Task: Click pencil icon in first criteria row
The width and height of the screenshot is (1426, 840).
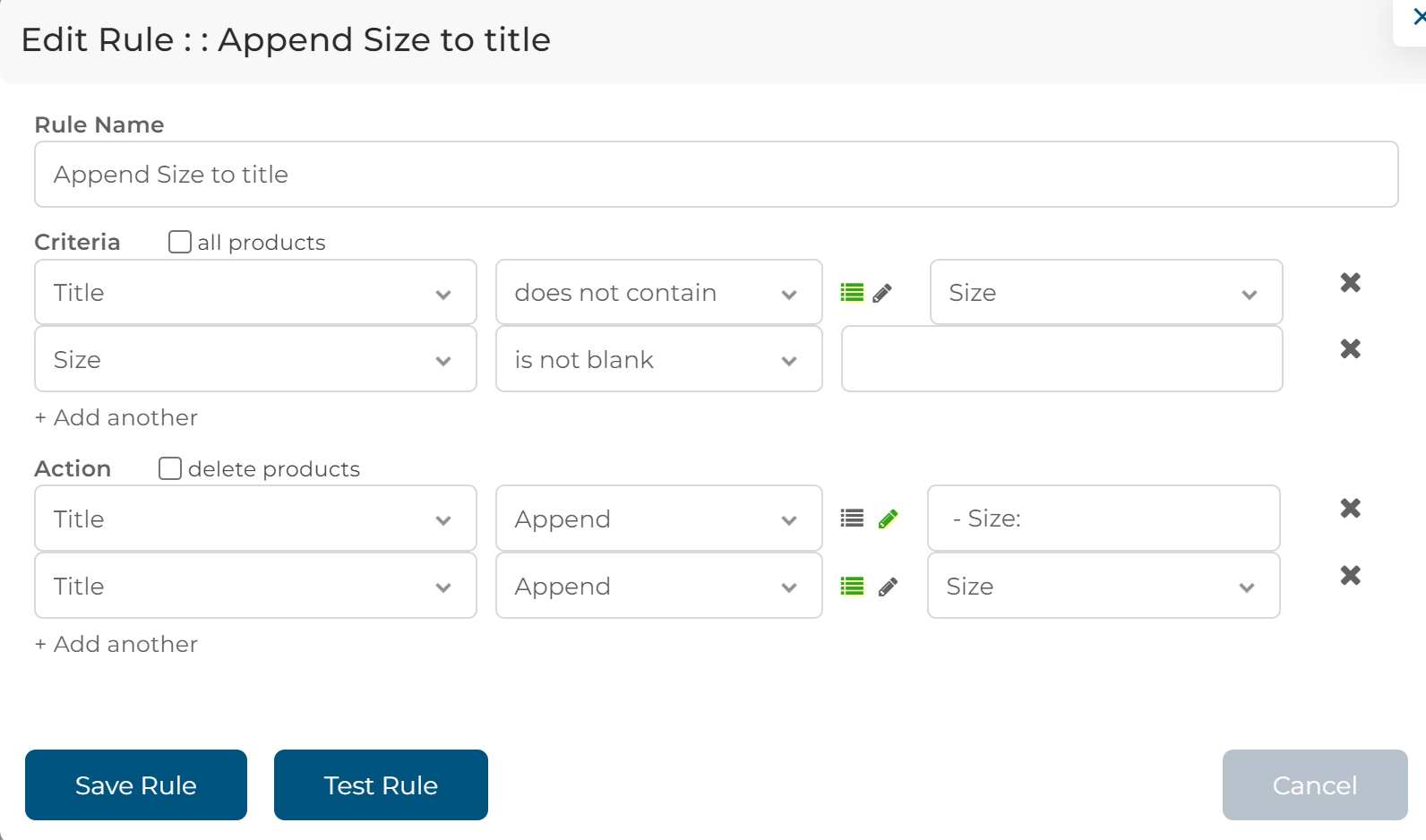Action: pyautogui.click(x=882, y=293)
